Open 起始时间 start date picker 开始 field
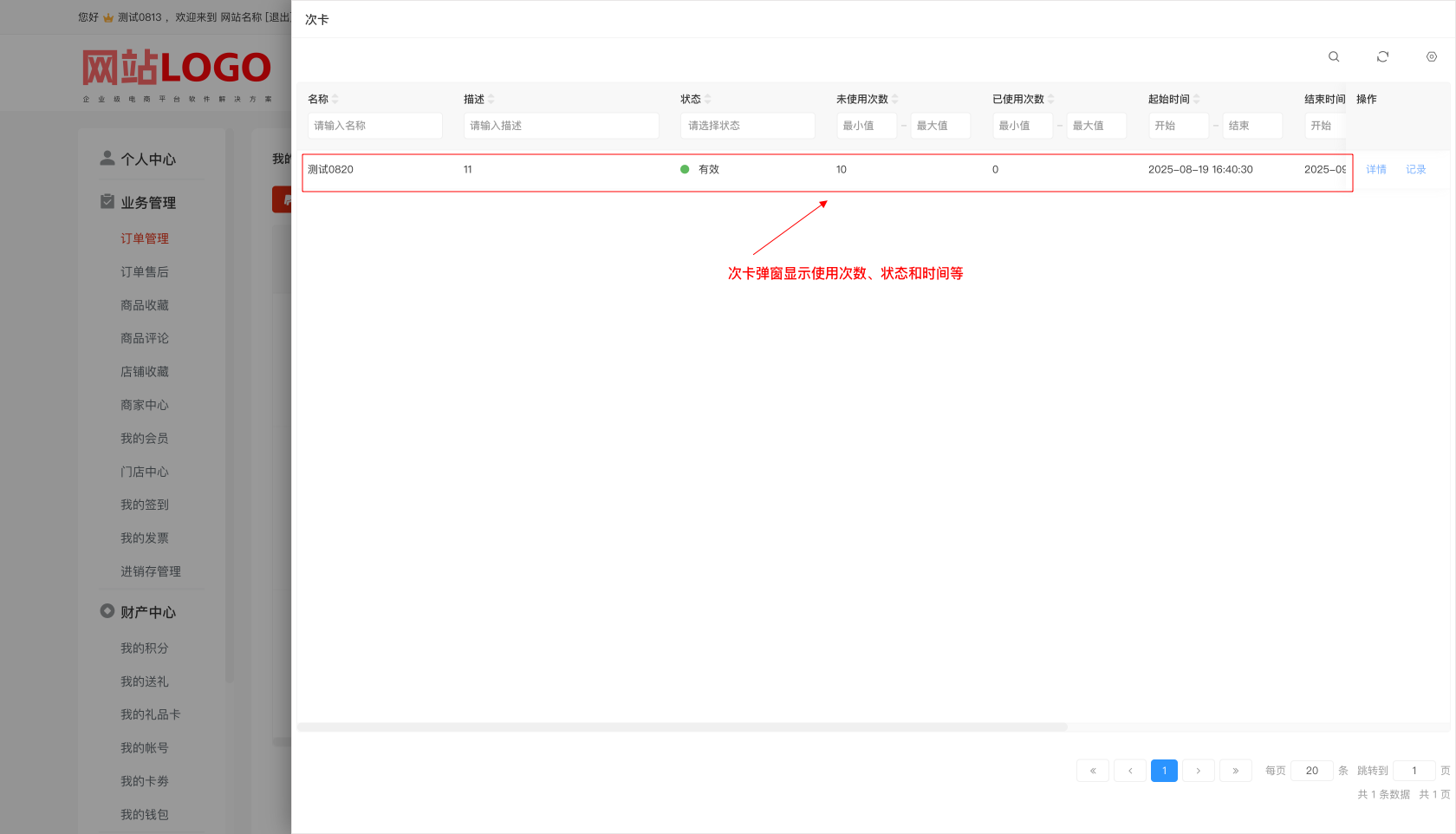 tap(1178, 126)
